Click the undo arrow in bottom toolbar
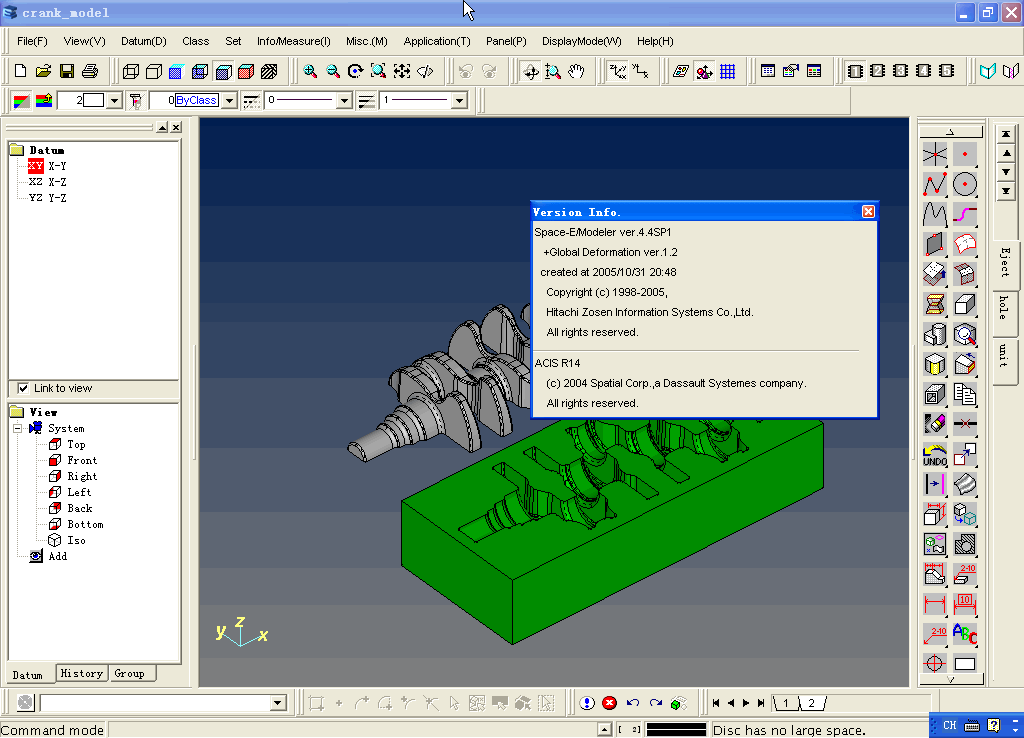Viewport: 1024px width, 738px height. (633, 703)
